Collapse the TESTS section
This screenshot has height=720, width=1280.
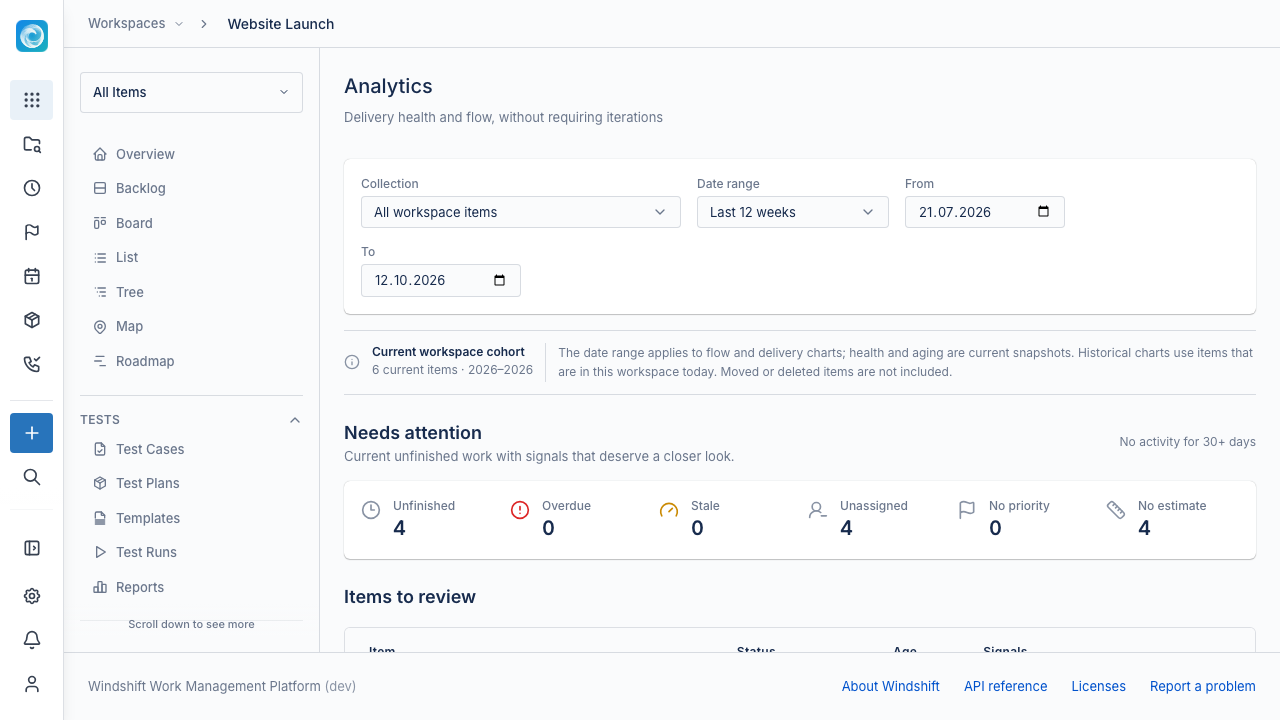pos(295,420)
